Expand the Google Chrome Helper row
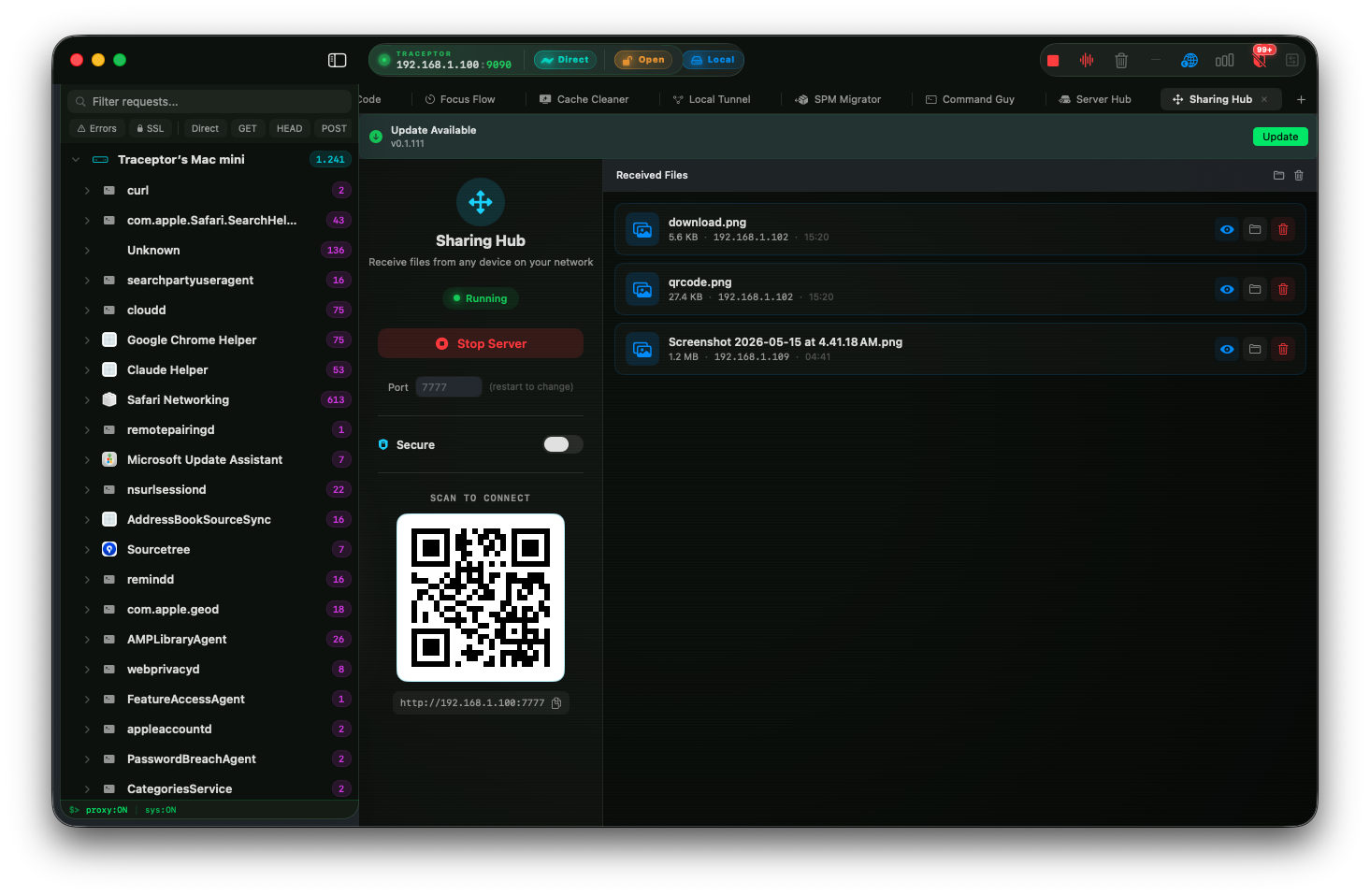This screenshot has width=1370, height=896. pos(87,340)
